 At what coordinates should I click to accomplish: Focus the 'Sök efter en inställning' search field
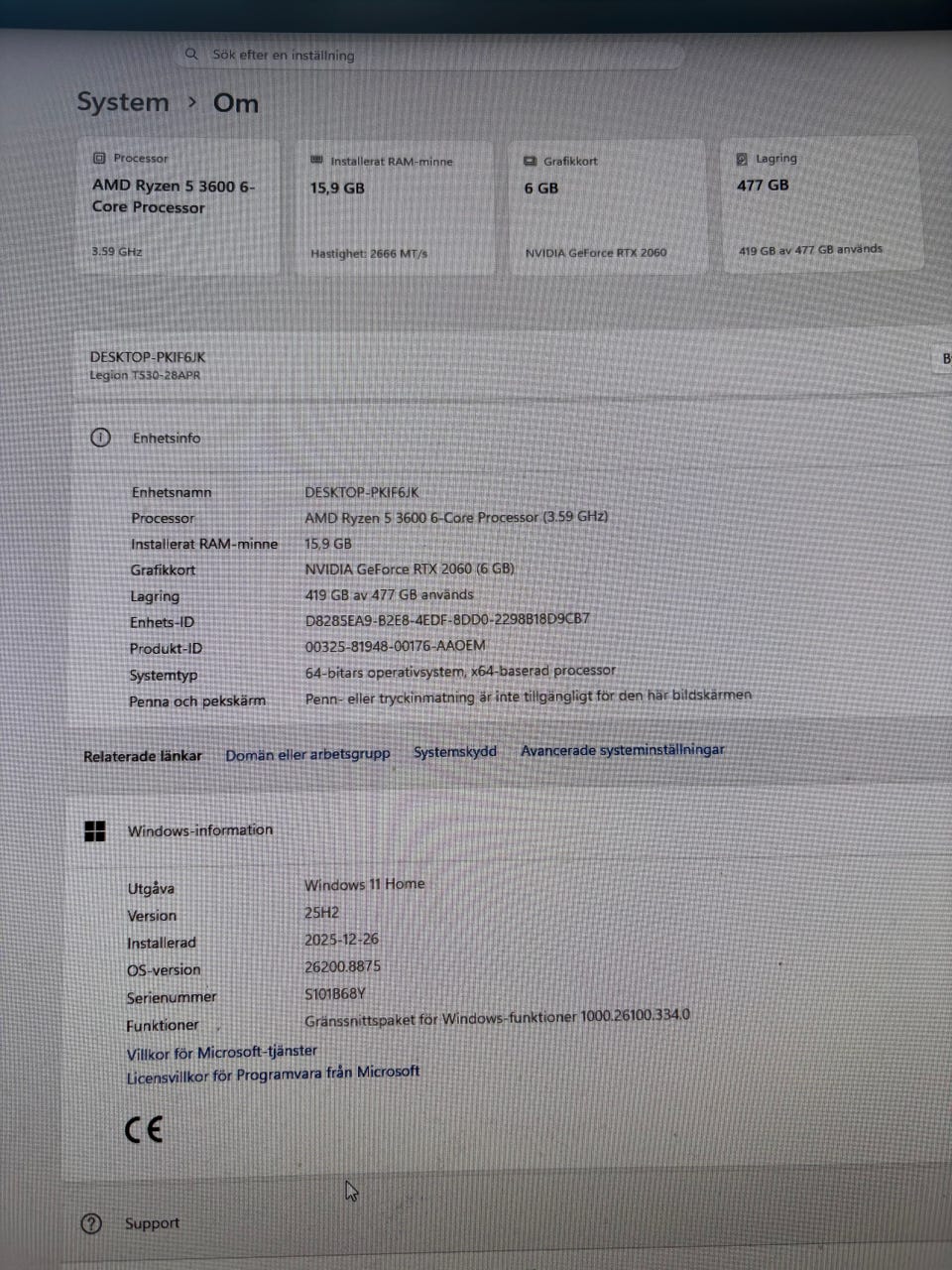pos(431,55)
